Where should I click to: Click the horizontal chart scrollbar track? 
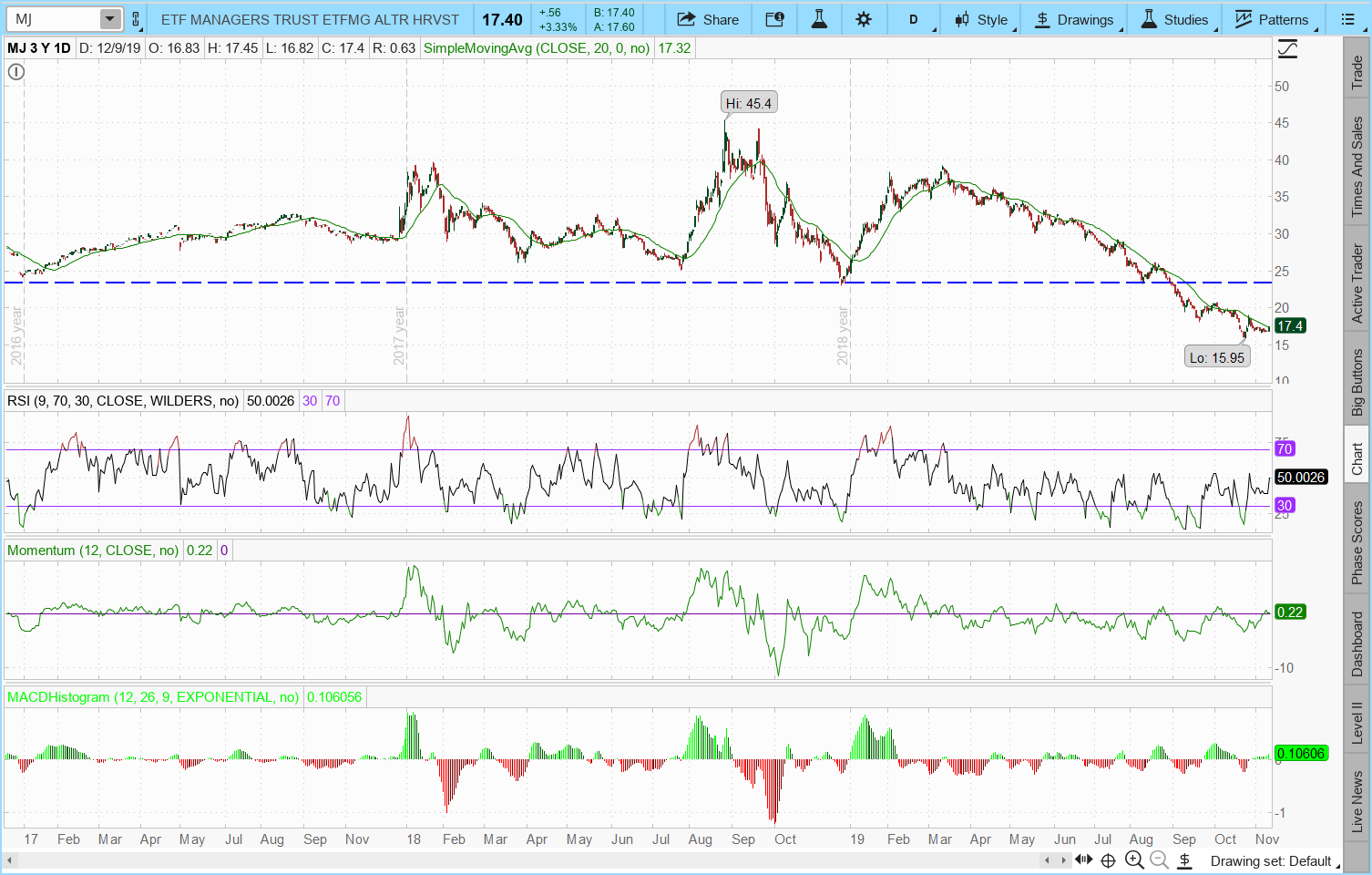click(x=547, y=860)
